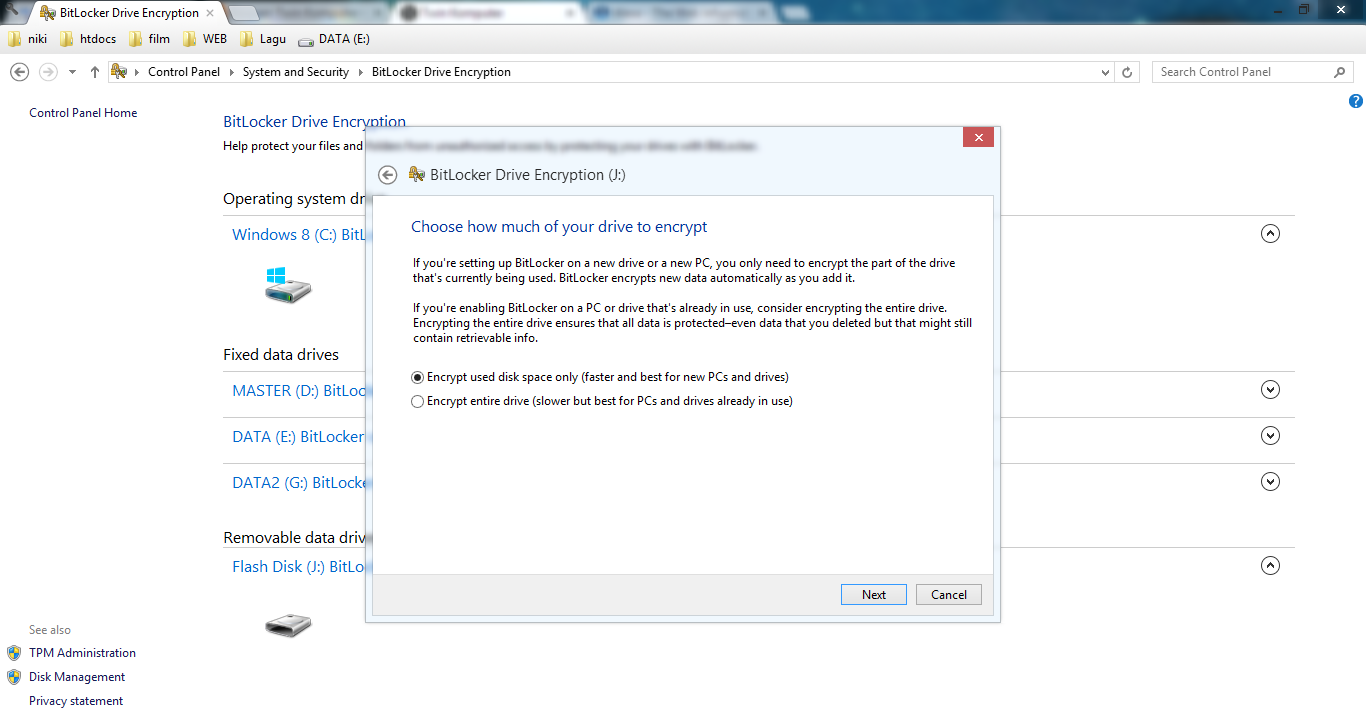Image resolution: width=1366 pixels, height=728 pixels.
Task: Open the Lagu bookmark folder
Action: [x=262, y=39]
